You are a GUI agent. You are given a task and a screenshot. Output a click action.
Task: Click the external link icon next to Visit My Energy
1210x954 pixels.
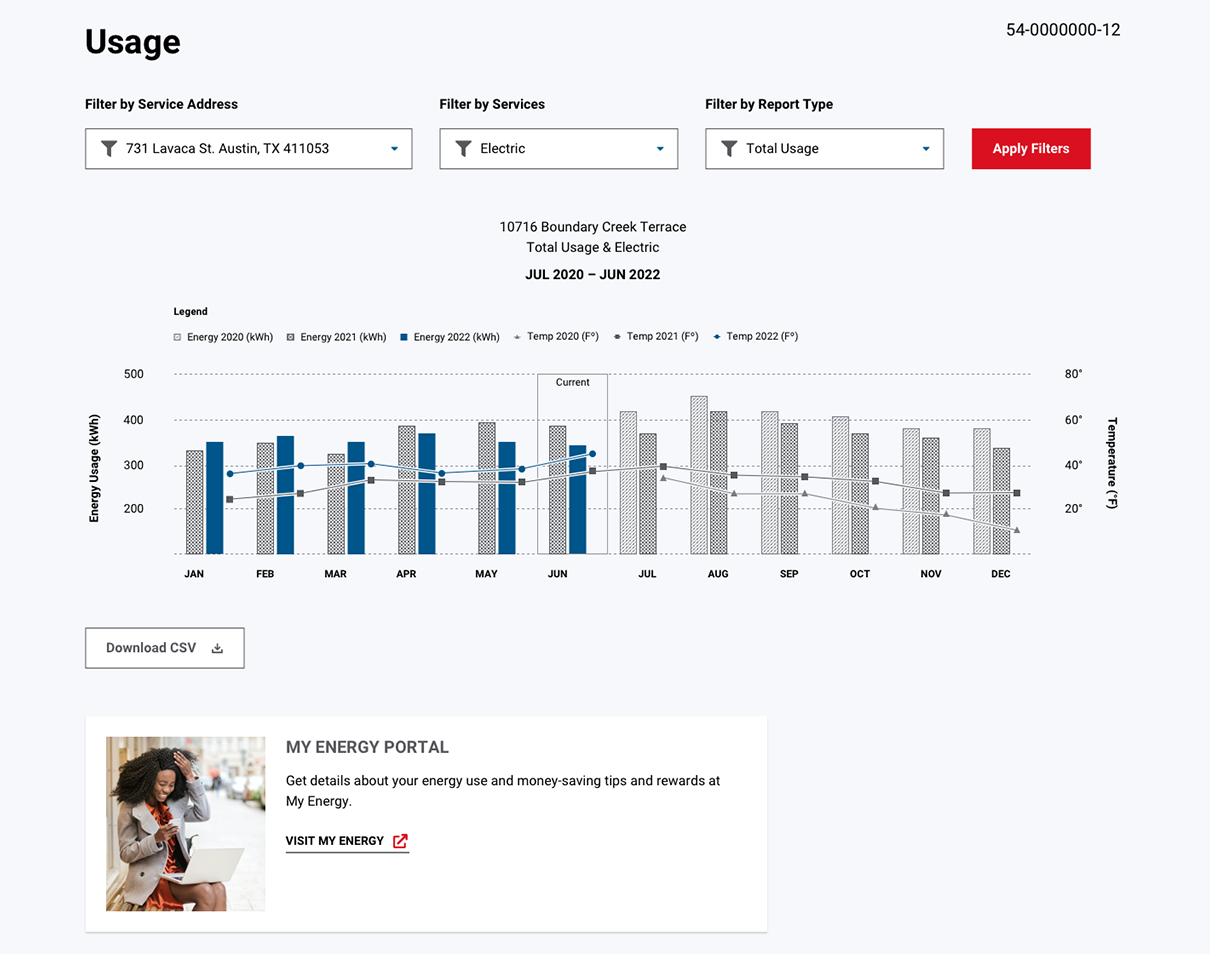pos(400,841)
